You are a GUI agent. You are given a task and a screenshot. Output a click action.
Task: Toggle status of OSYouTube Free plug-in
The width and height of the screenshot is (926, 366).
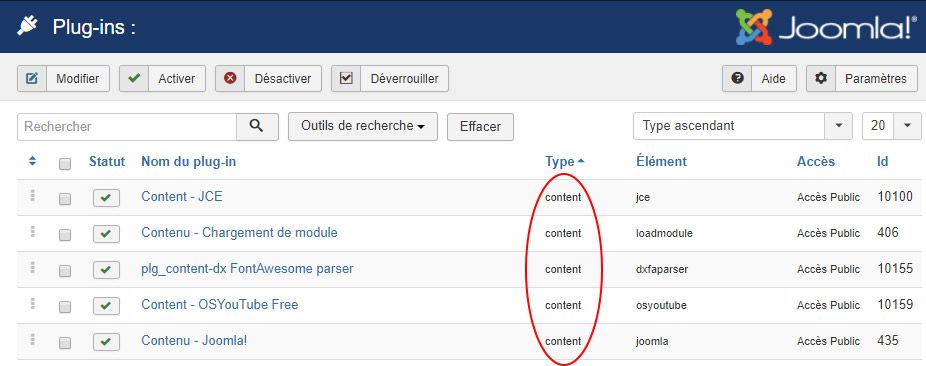(106, 306)
